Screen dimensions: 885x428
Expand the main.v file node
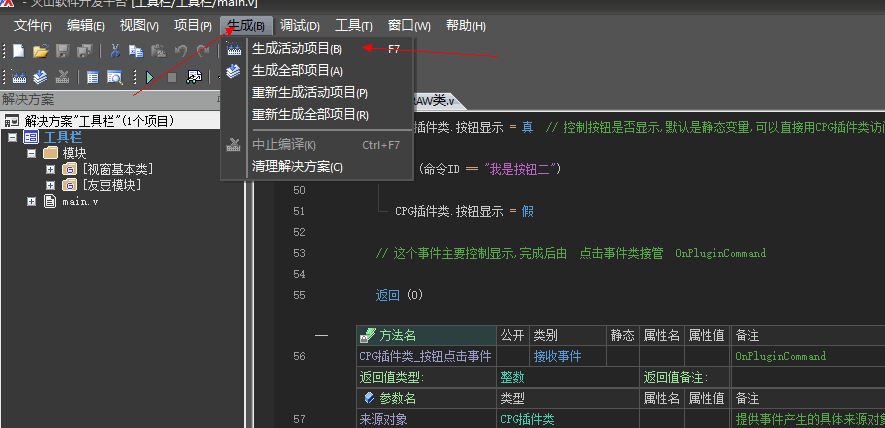click(31, 201)
